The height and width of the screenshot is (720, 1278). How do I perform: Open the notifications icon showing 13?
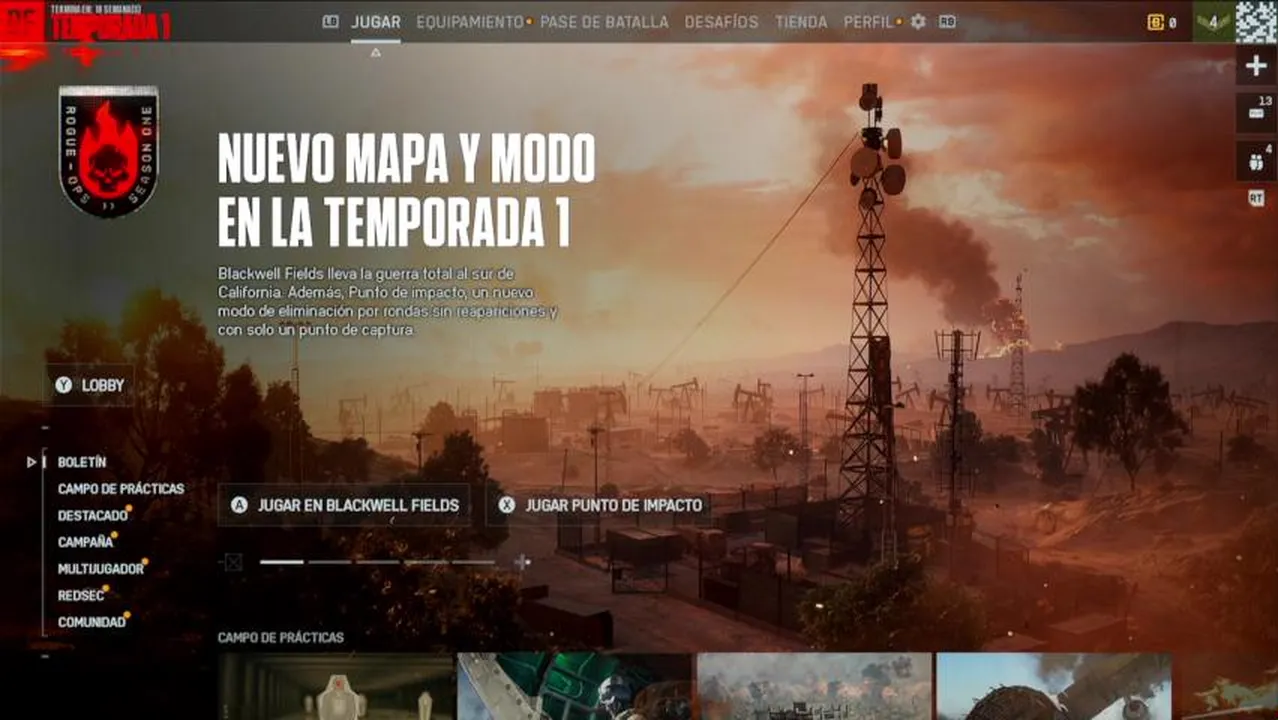point(1256,112)
